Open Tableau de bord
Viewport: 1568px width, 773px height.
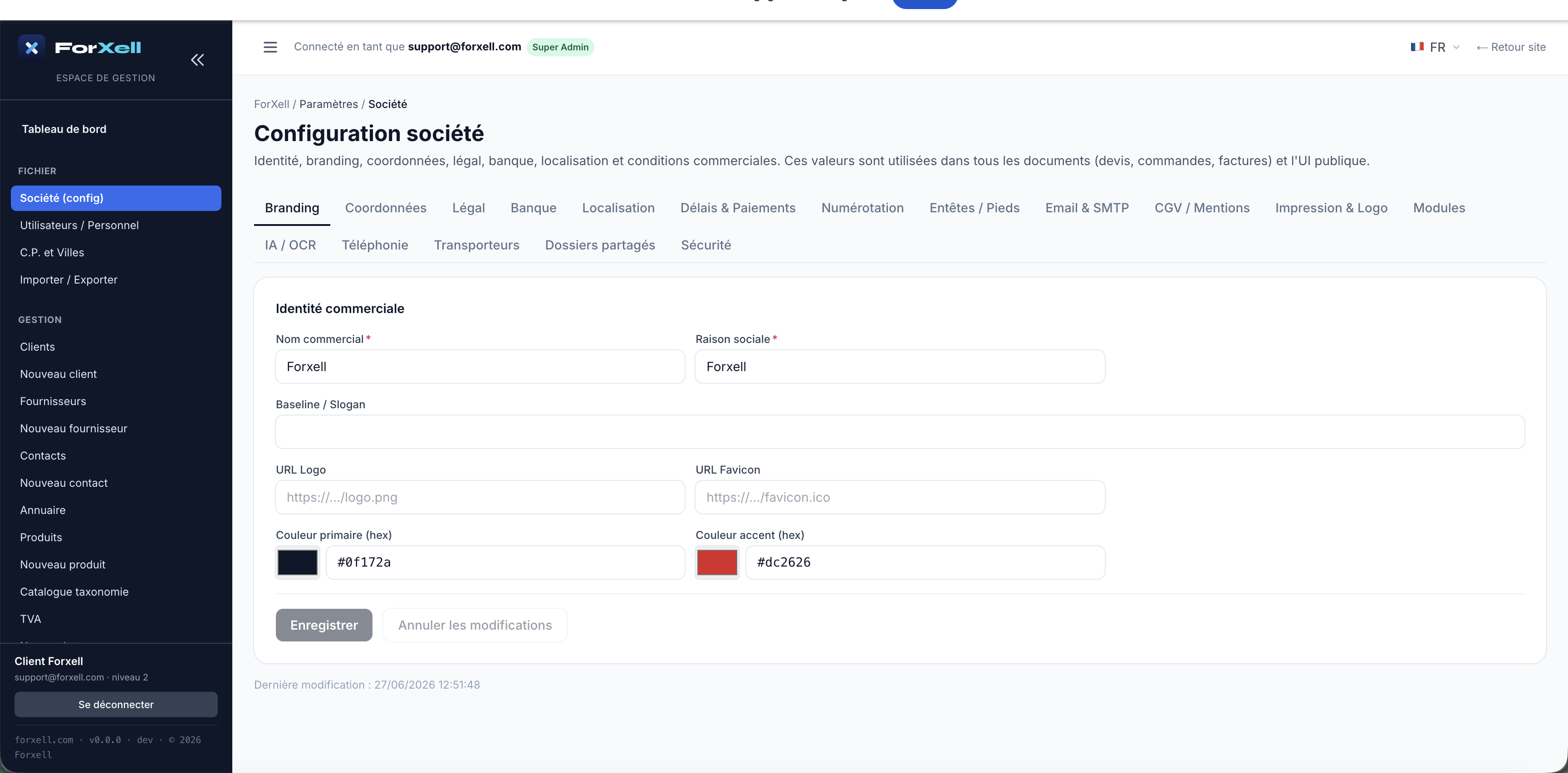pyautogui.click(x=64, y=129)
